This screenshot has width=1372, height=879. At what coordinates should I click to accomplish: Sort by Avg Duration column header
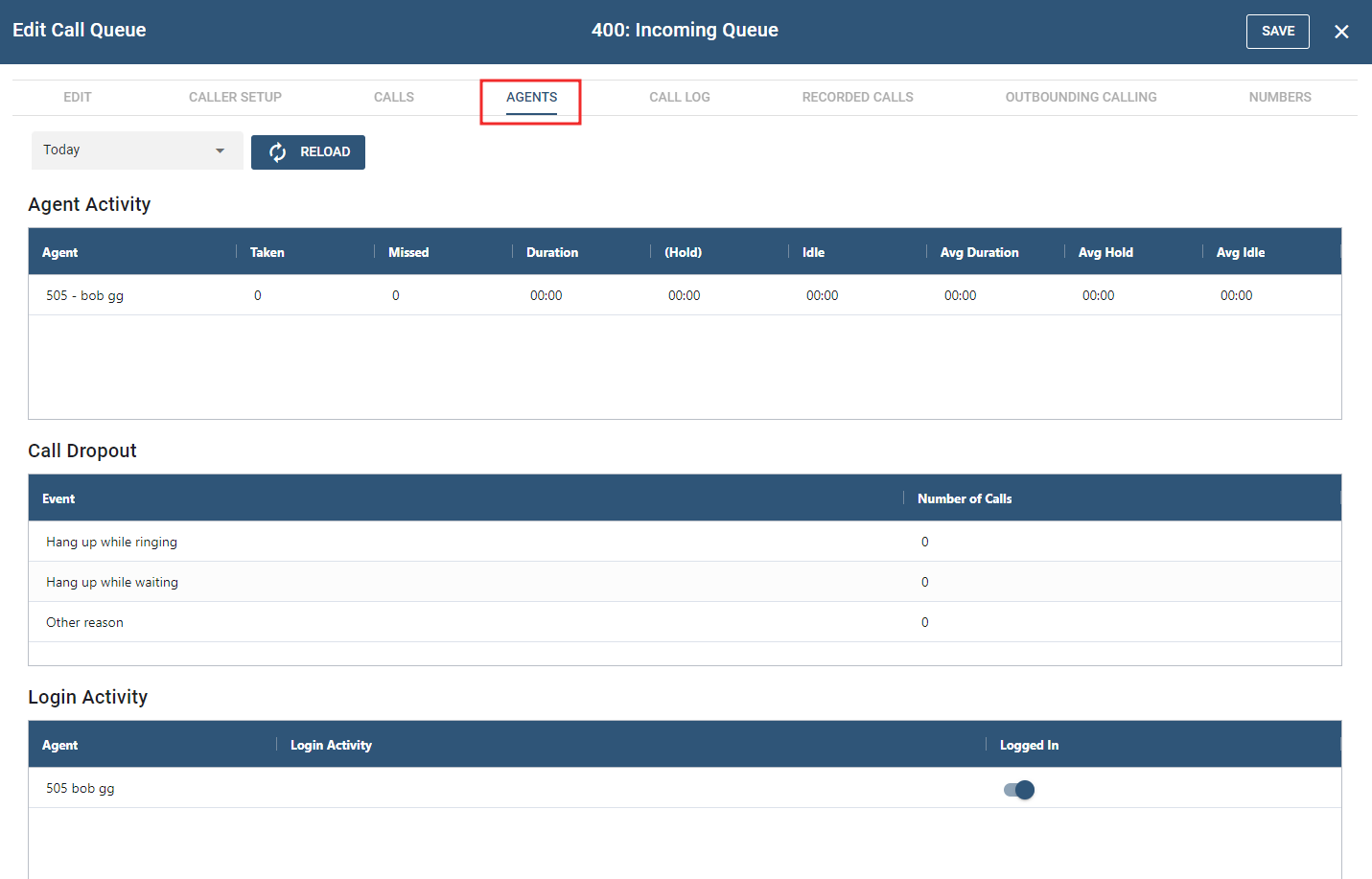click(x=979, y=252)
